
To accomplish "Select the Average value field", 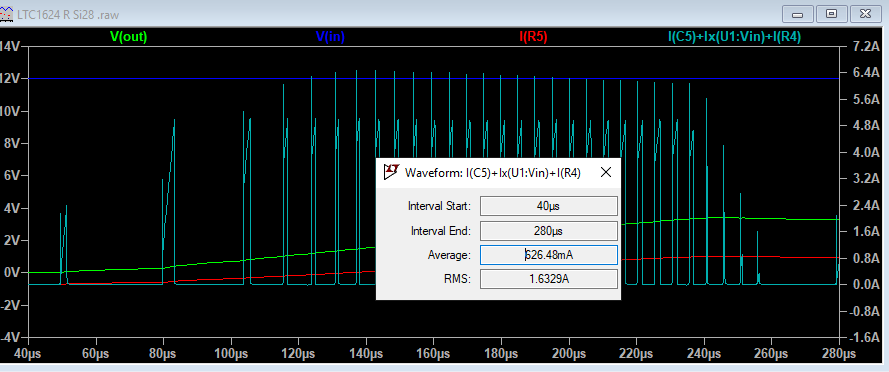I will pyautogui.click(x=548, y=255).
